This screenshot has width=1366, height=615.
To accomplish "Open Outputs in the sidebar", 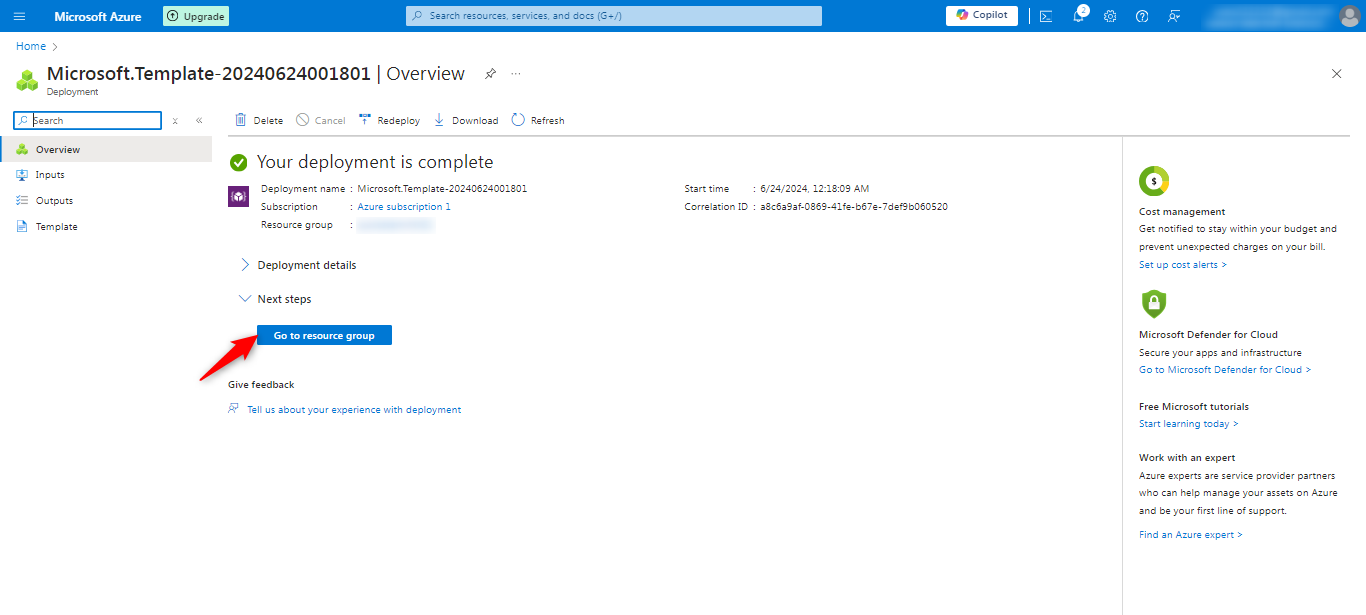I will click(x=106, y=201).
